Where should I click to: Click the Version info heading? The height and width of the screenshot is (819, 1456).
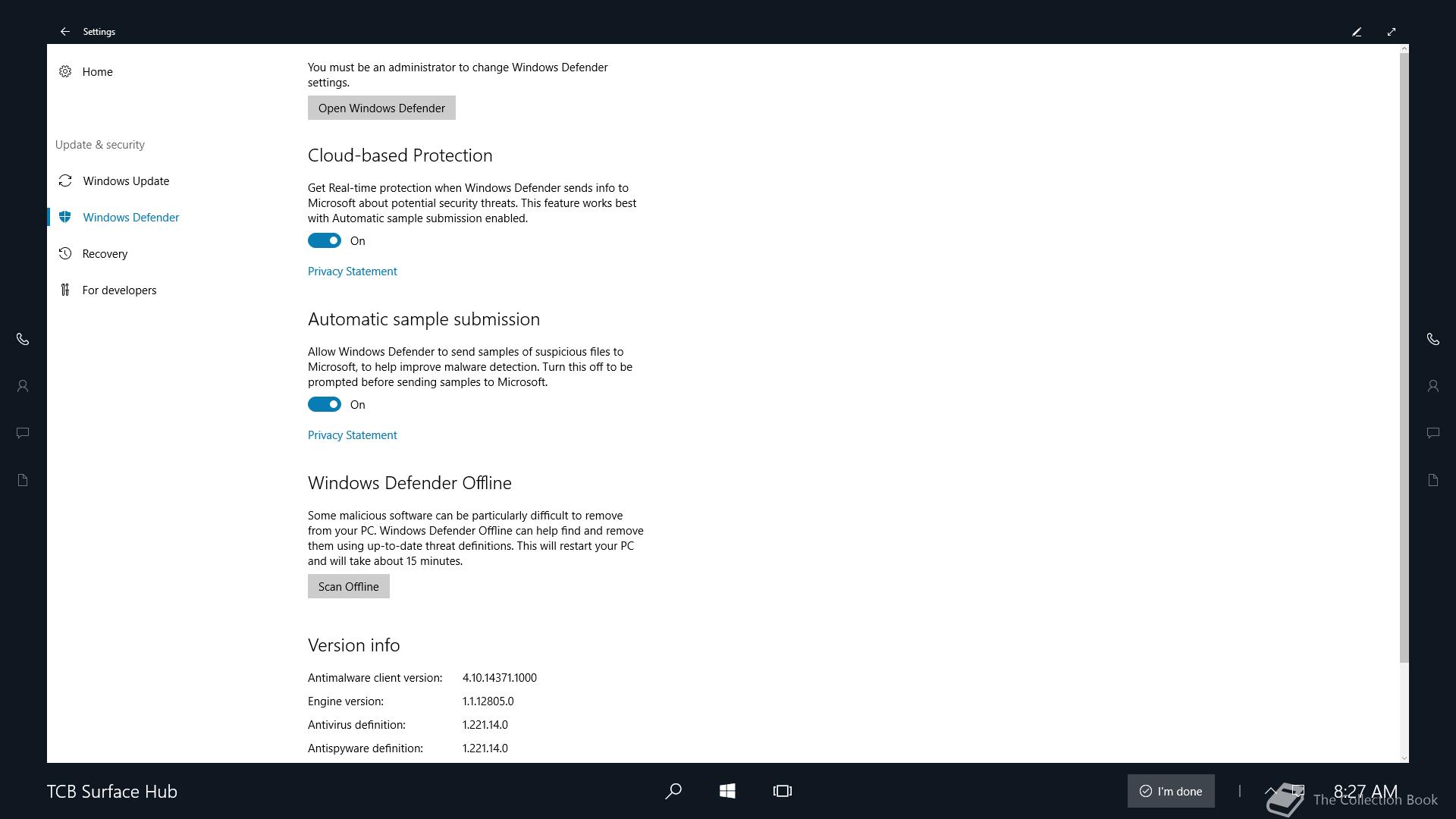(354, 645)
